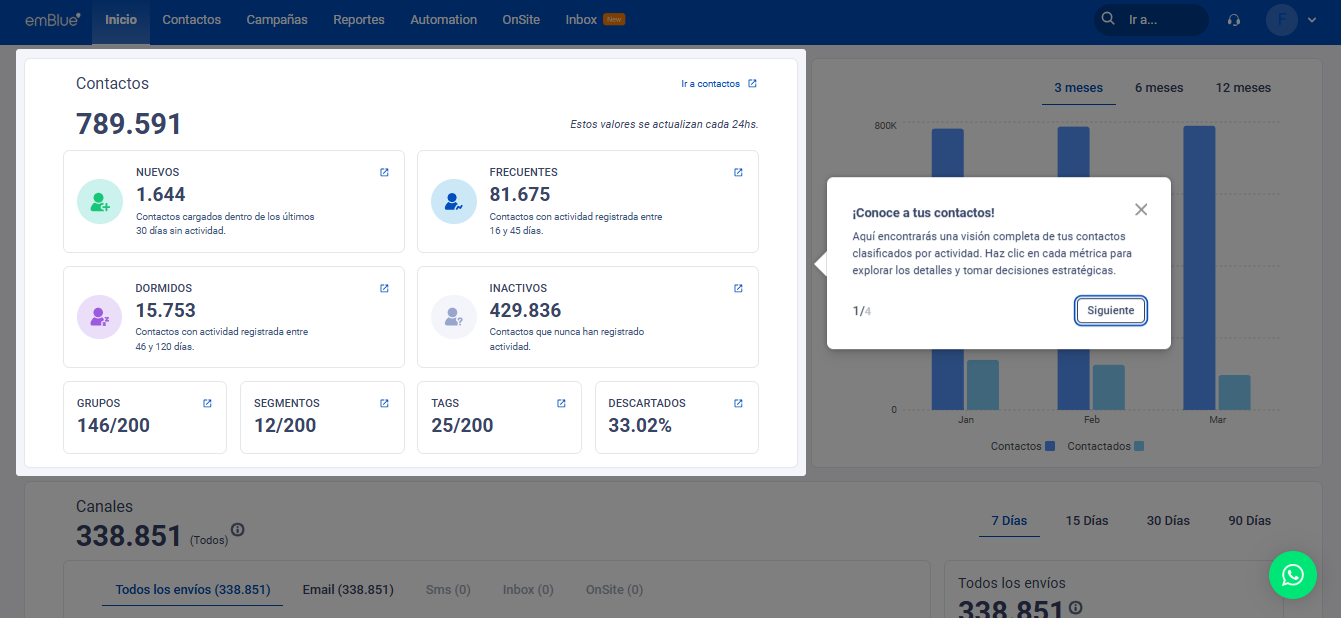Click the FRECUENTES value 81.675
The height and width of the screenshot is (618, 1341).
[520, 195]
